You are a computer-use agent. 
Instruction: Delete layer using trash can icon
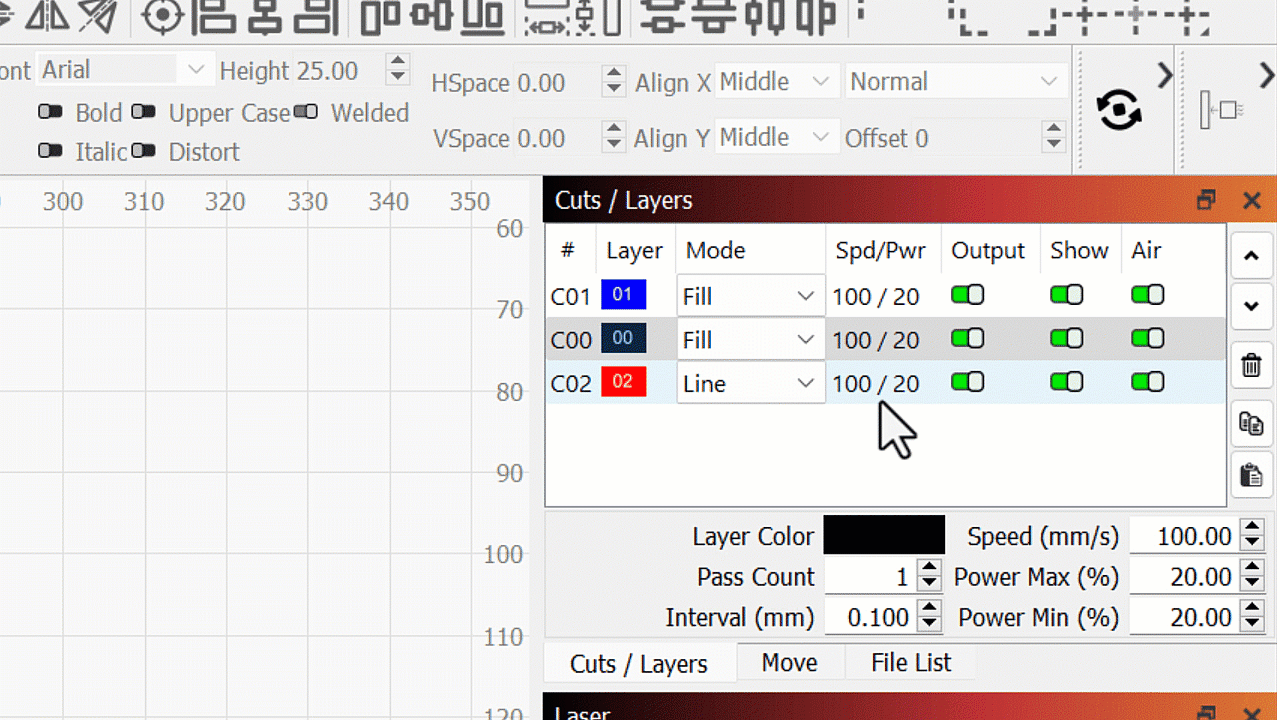[x=1251, y=365]
